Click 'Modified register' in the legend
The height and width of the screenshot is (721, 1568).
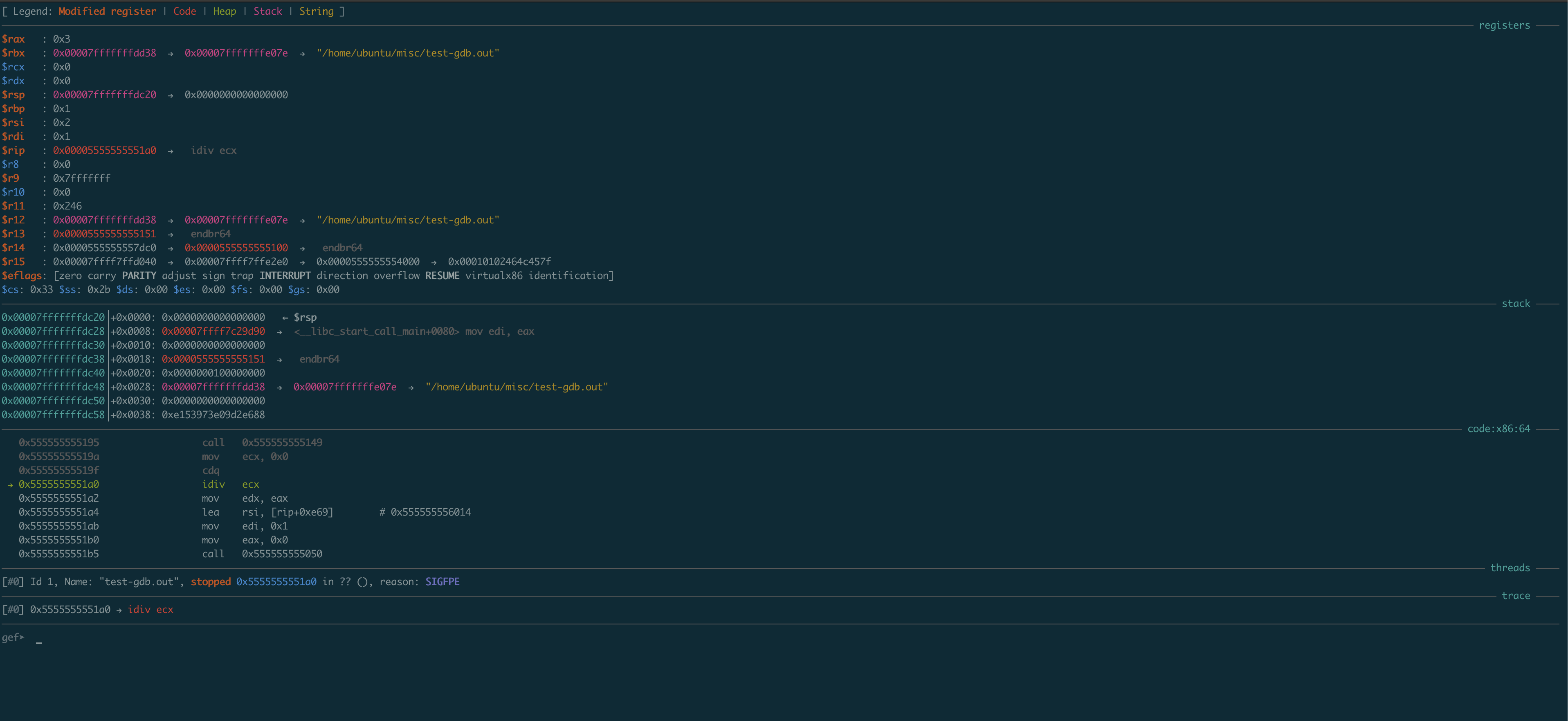107,11
